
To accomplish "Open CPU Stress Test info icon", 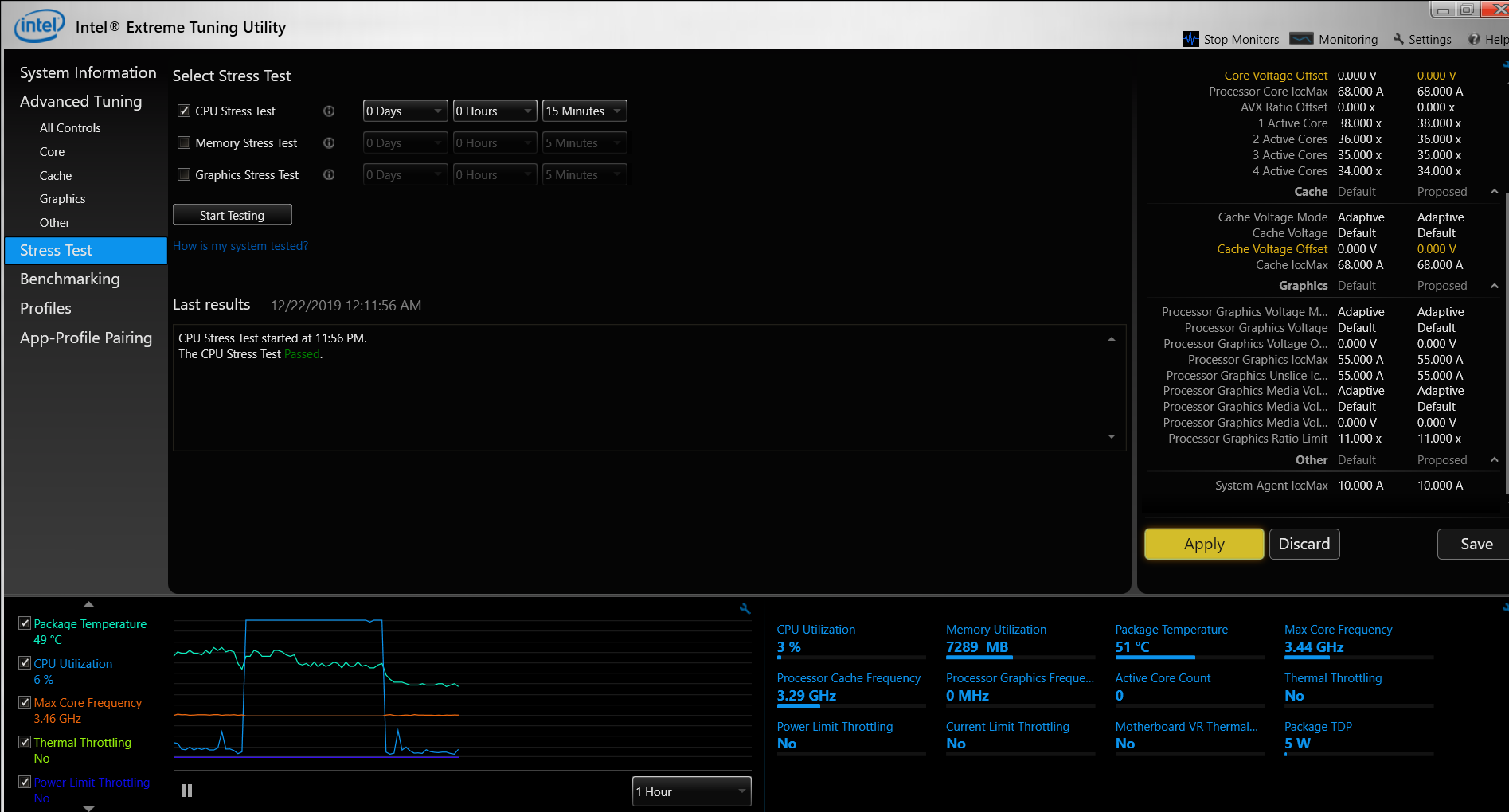I will pyautogui.click(x=329, y=111).
